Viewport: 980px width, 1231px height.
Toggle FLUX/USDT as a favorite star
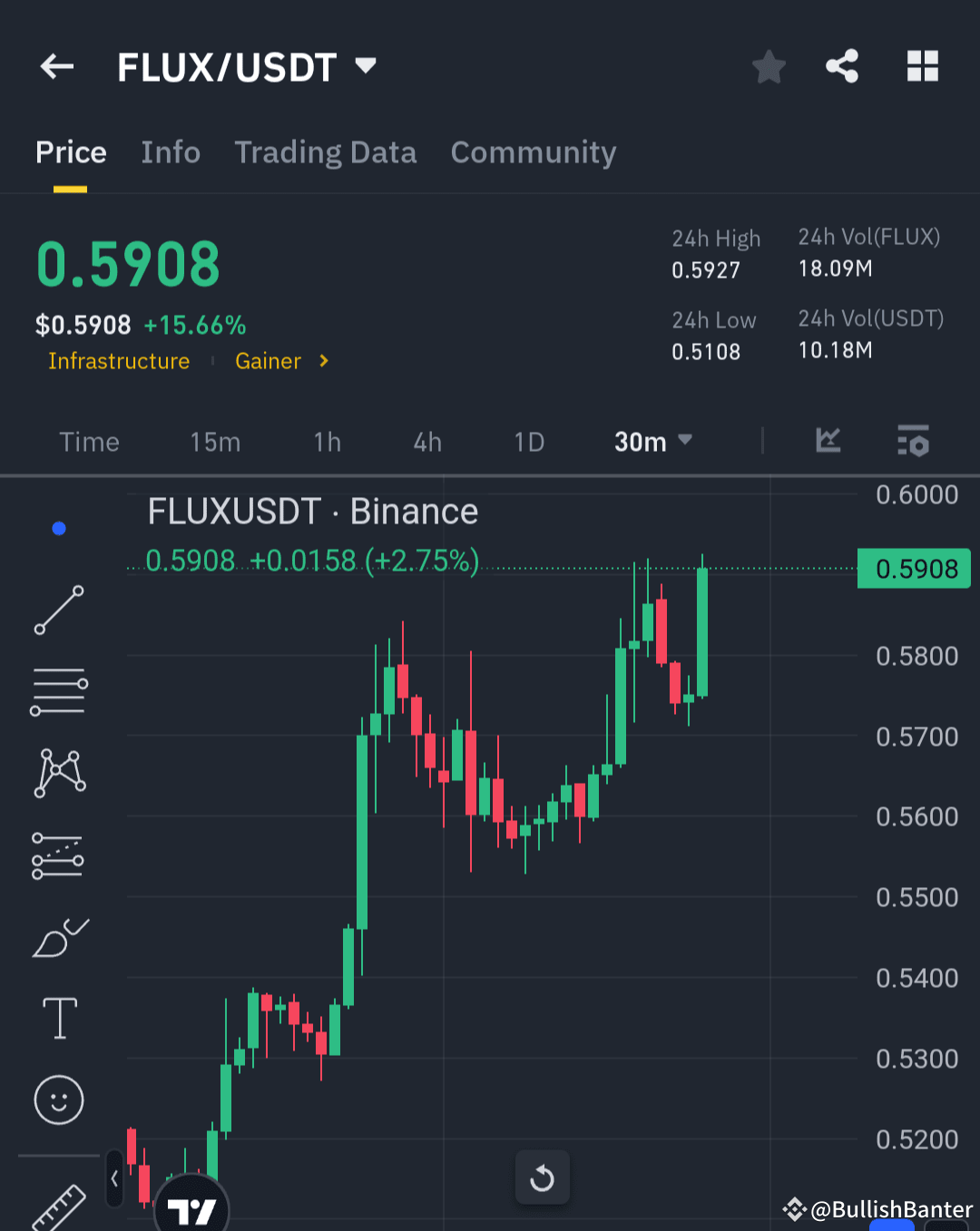769,65
